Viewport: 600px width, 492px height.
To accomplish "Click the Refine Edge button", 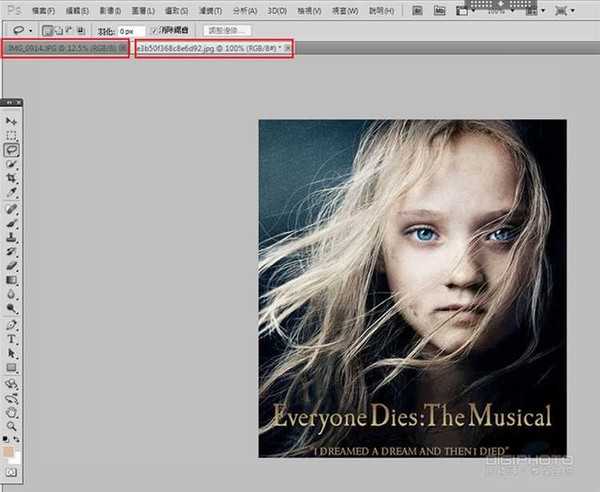I will [x=229, y=31].
